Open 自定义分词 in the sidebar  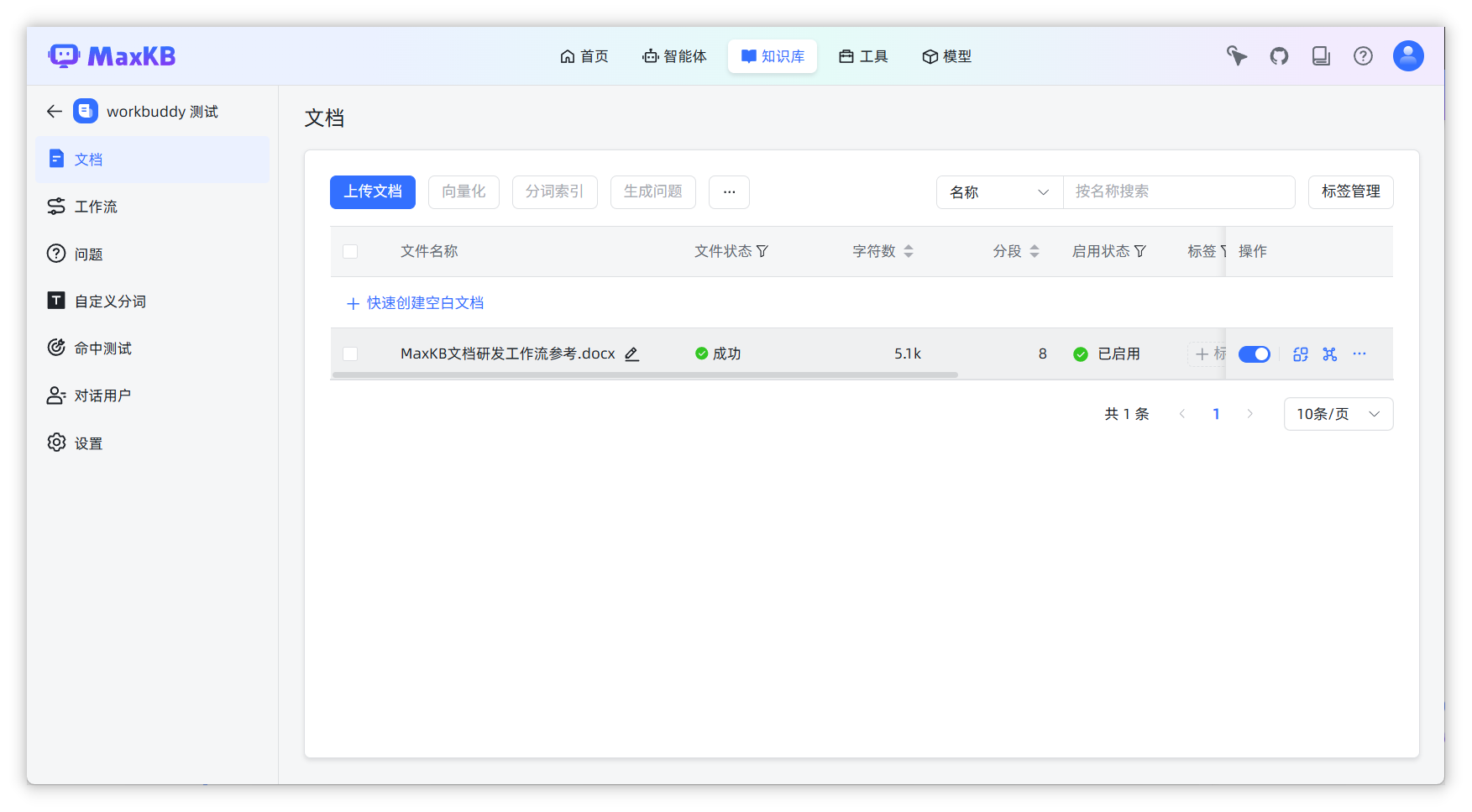(x=153, y=301)
